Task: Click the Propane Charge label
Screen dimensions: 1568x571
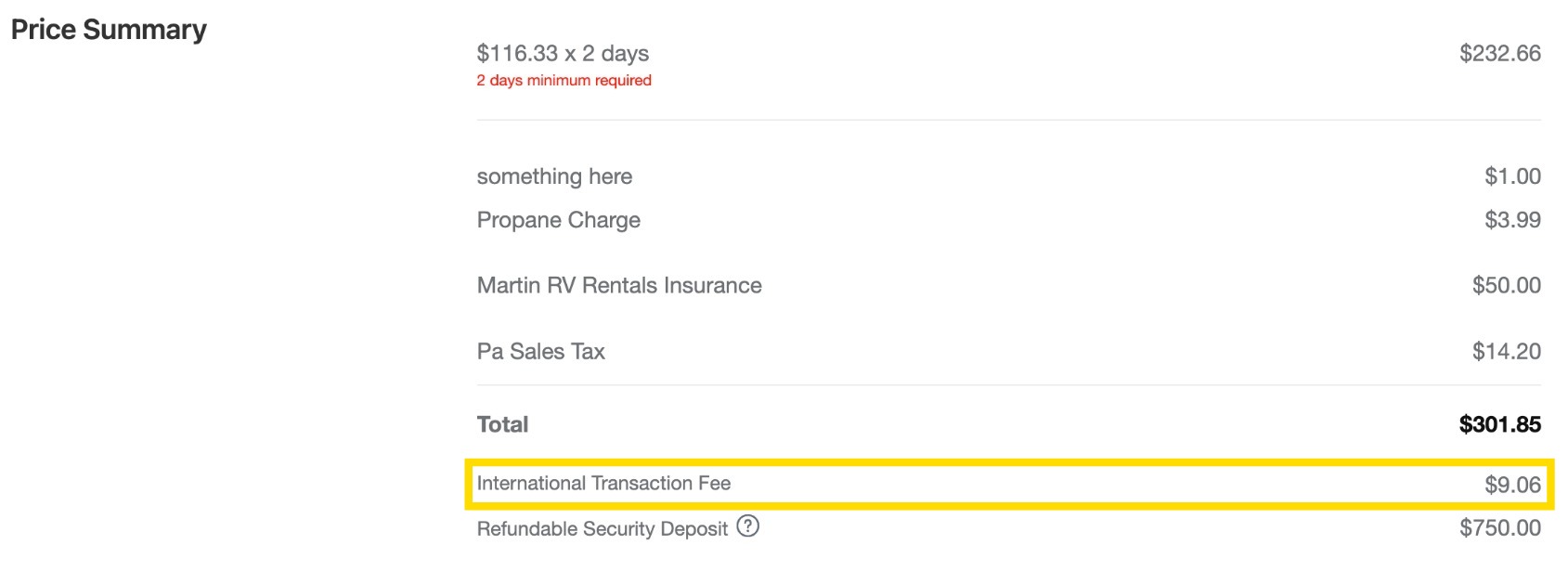Action: [558, 220]
